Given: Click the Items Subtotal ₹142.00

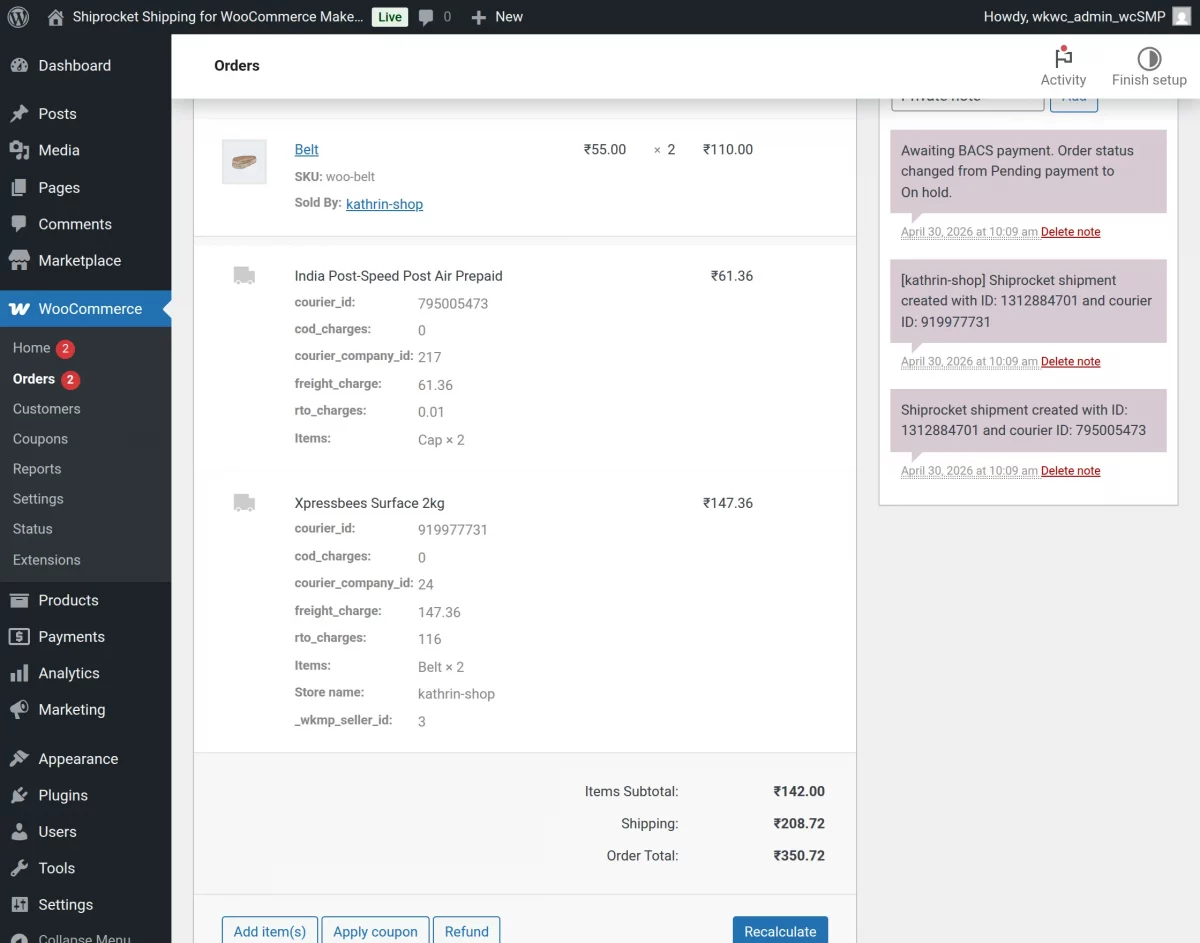Looking at the screenshot, I should coord(799,791).
